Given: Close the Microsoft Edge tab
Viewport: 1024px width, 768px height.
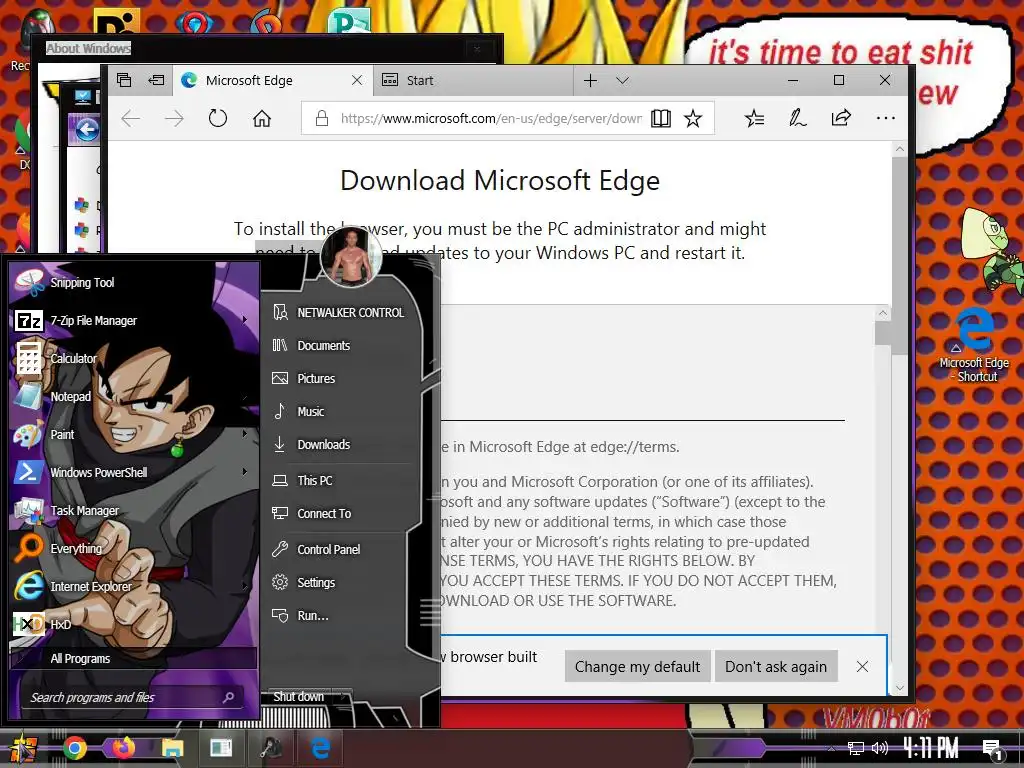Looking at the screenshot, I should click(357, 80).
